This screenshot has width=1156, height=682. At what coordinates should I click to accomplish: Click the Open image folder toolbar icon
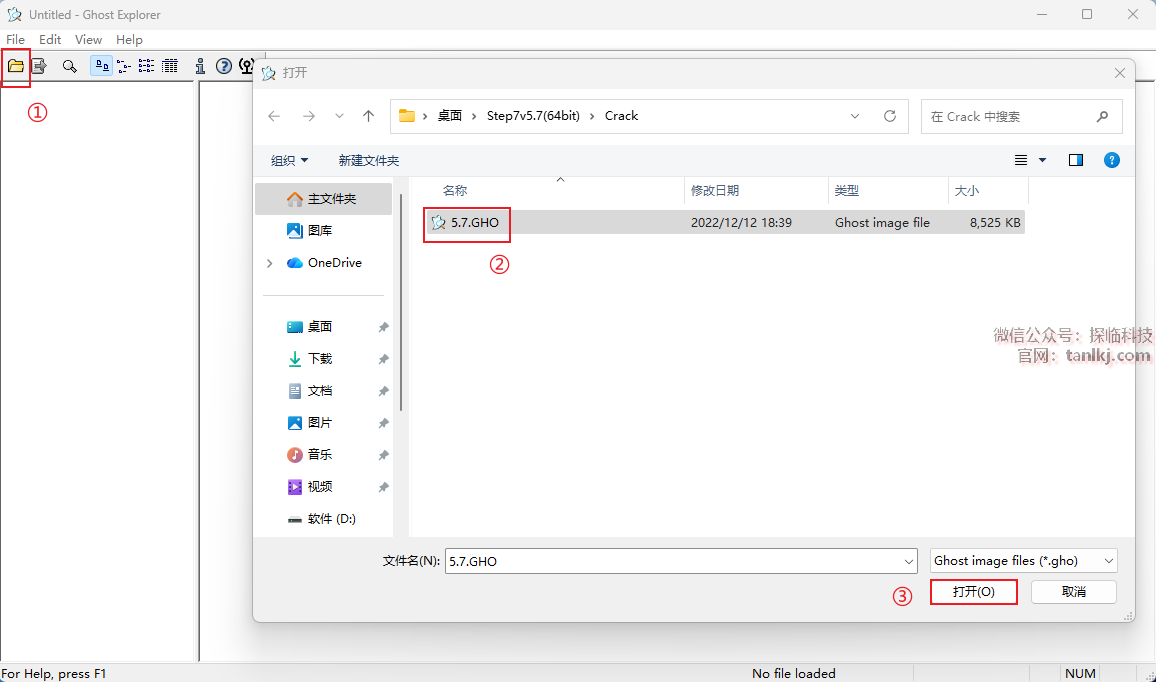tap(15, 66)
